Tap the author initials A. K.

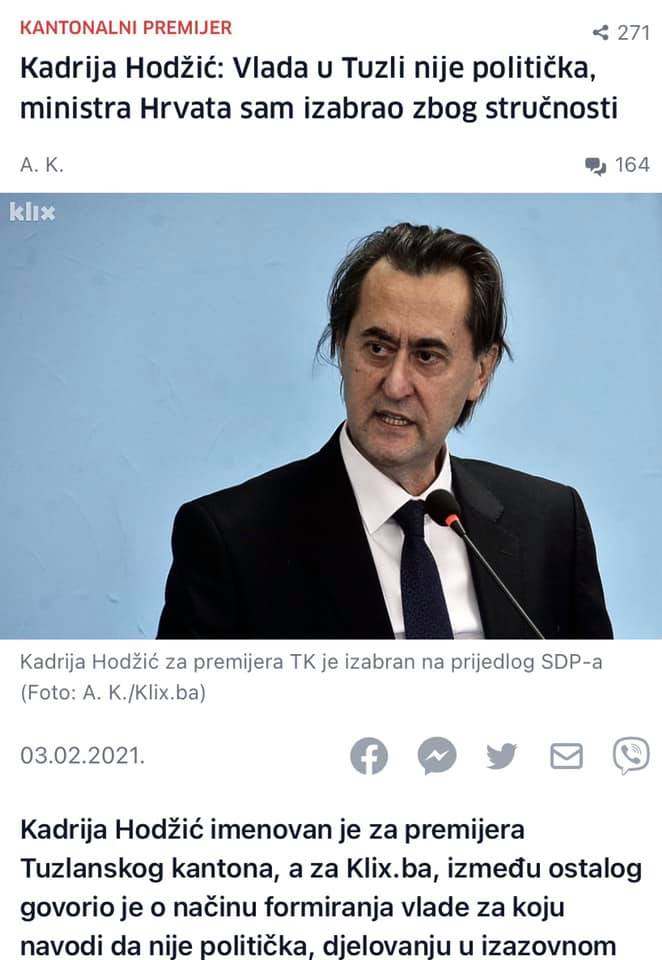(42, 165)
